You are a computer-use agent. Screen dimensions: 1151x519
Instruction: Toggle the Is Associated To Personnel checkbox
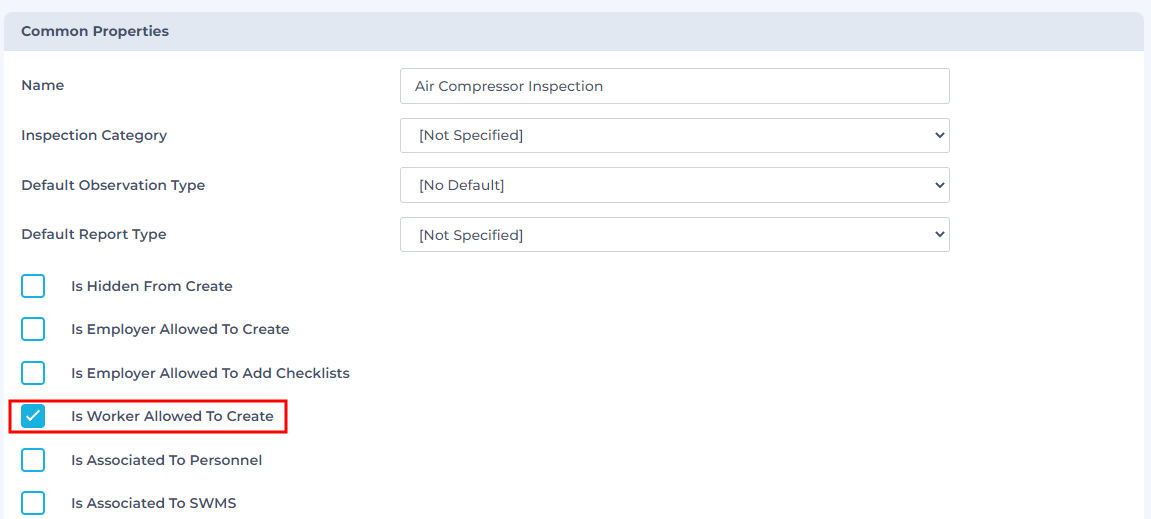33,460
